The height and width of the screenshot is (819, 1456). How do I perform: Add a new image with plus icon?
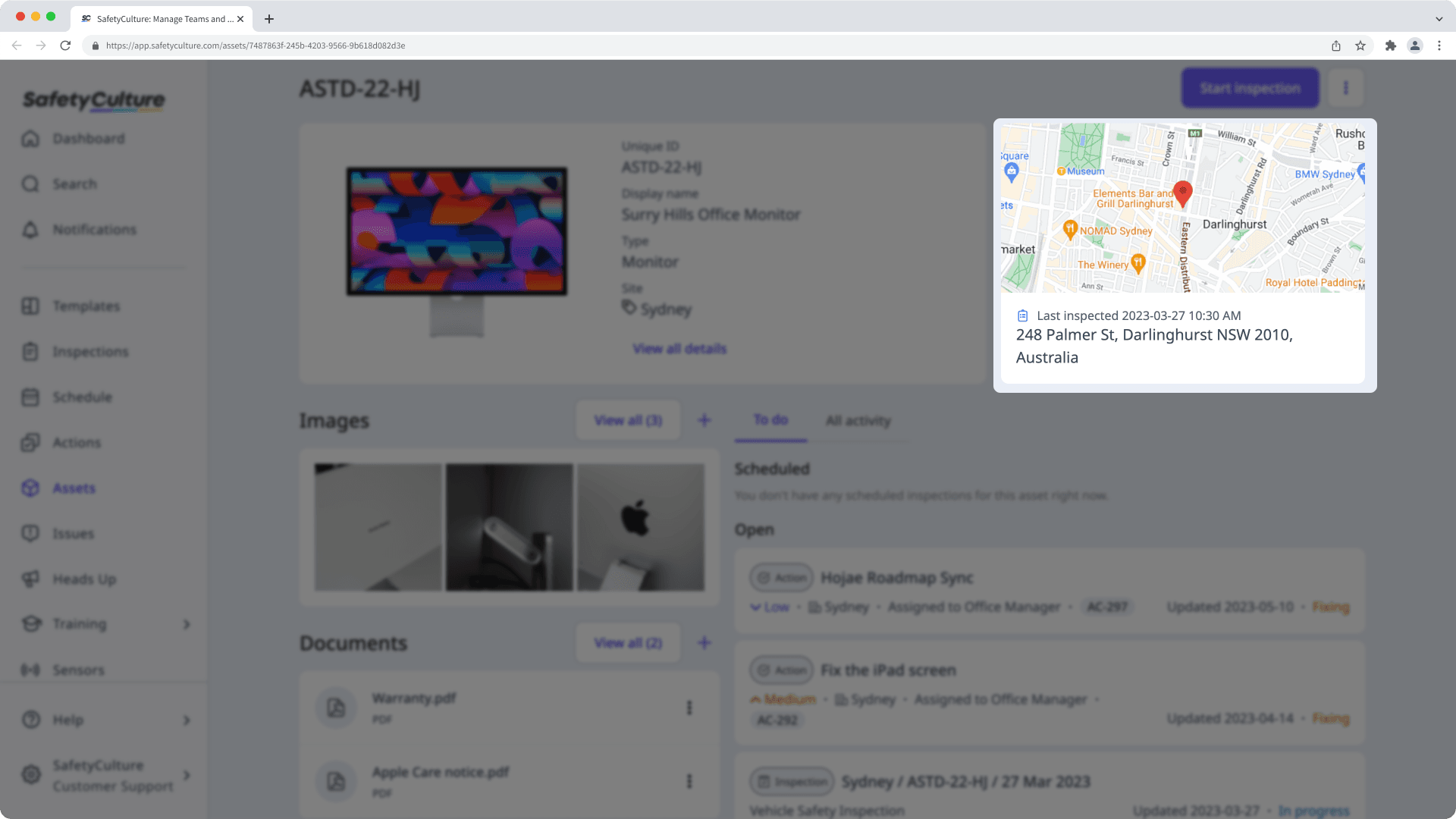704,420
